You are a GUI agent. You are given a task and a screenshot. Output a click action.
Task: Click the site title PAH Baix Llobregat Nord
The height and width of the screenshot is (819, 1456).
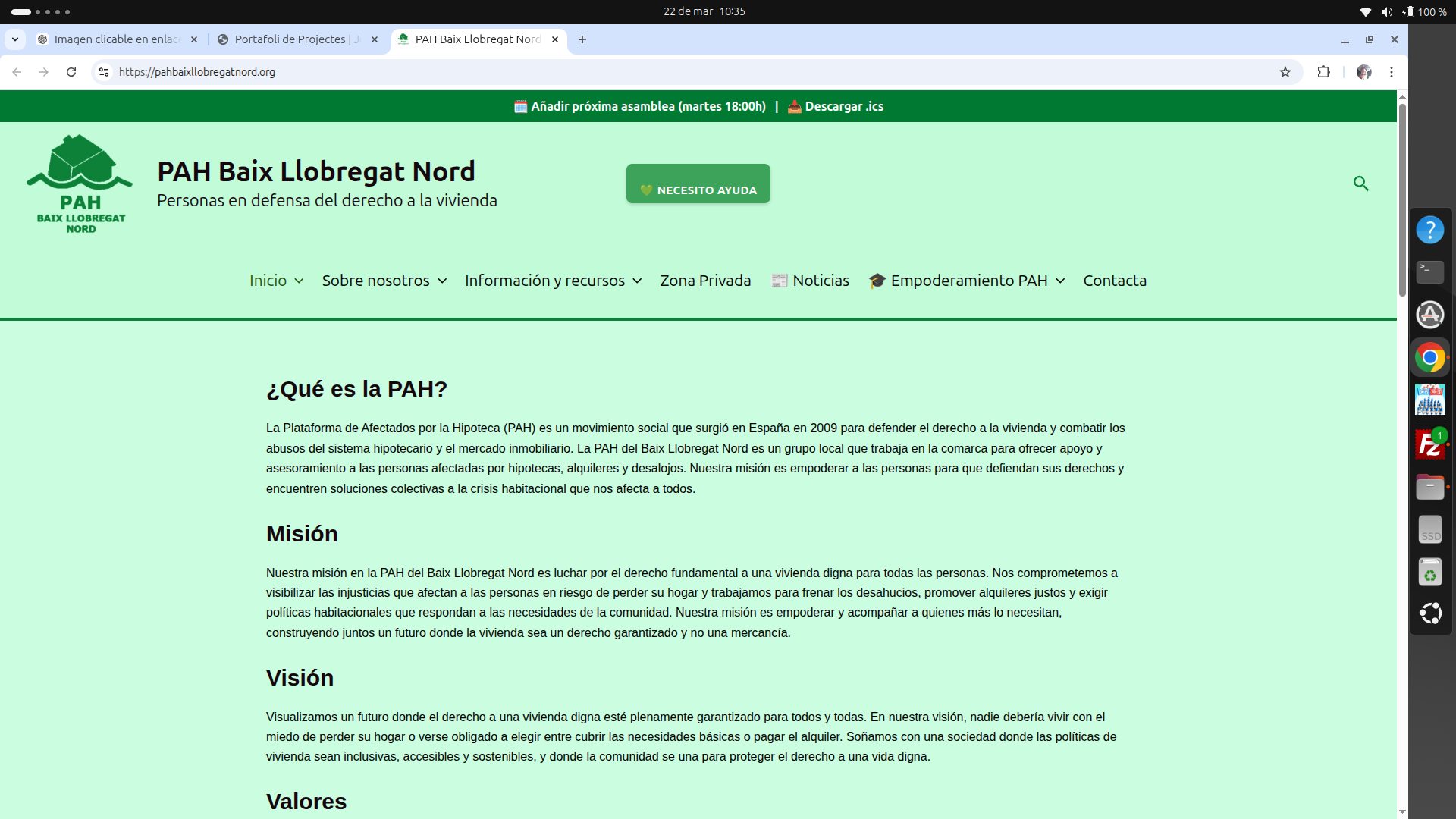(316, 171)
